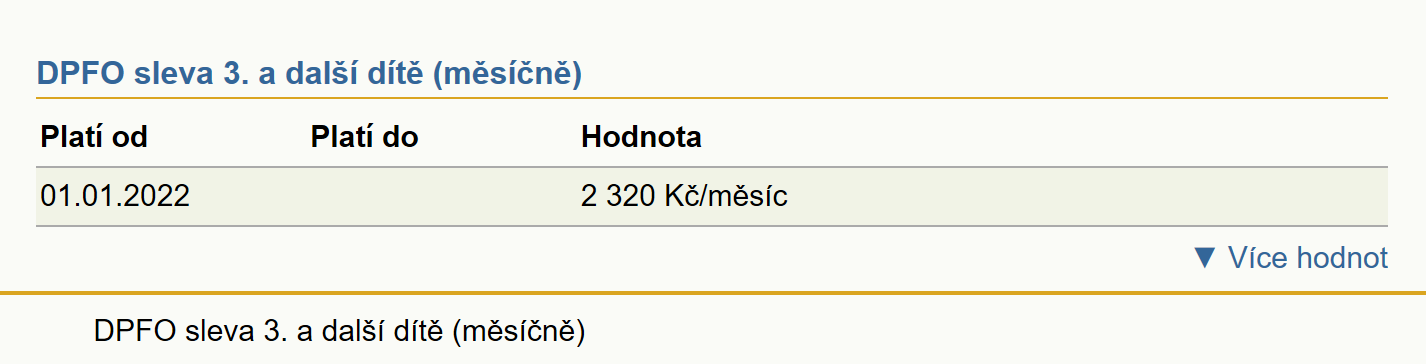Expand the Více hodnot section

(x=1291, y=258)
